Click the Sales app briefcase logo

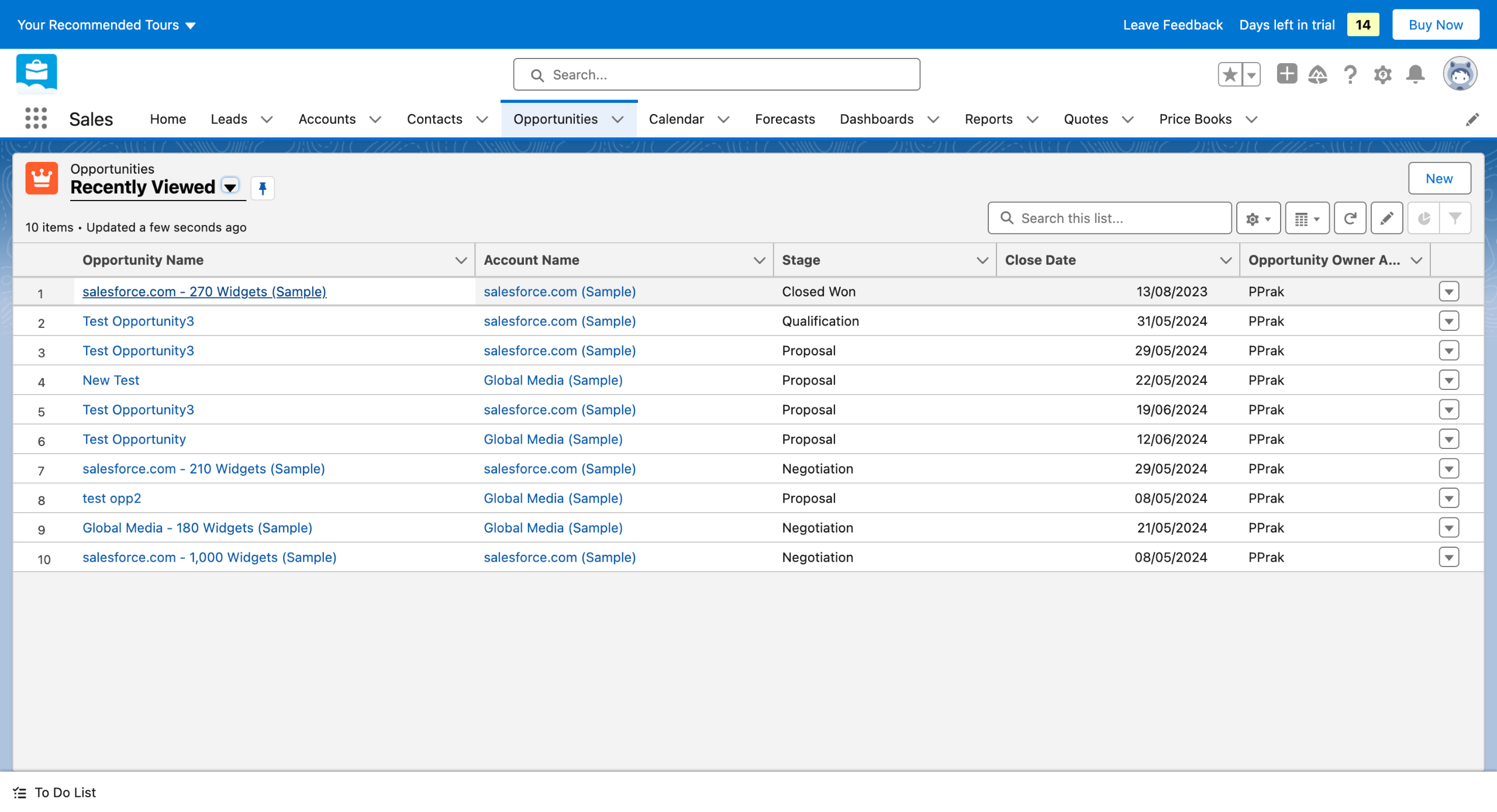[37, 73]
